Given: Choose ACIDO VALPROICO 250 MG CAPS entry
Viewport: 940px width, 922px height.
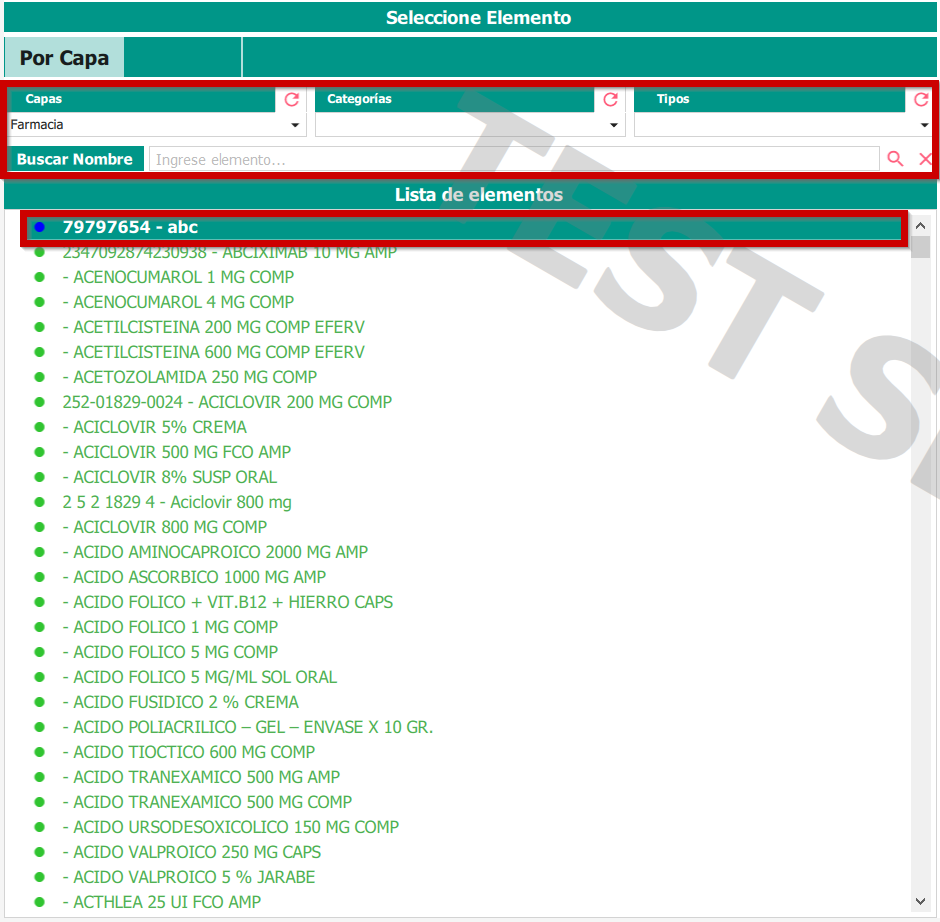Looking at the screenshot, I should [x=197, y=852].
